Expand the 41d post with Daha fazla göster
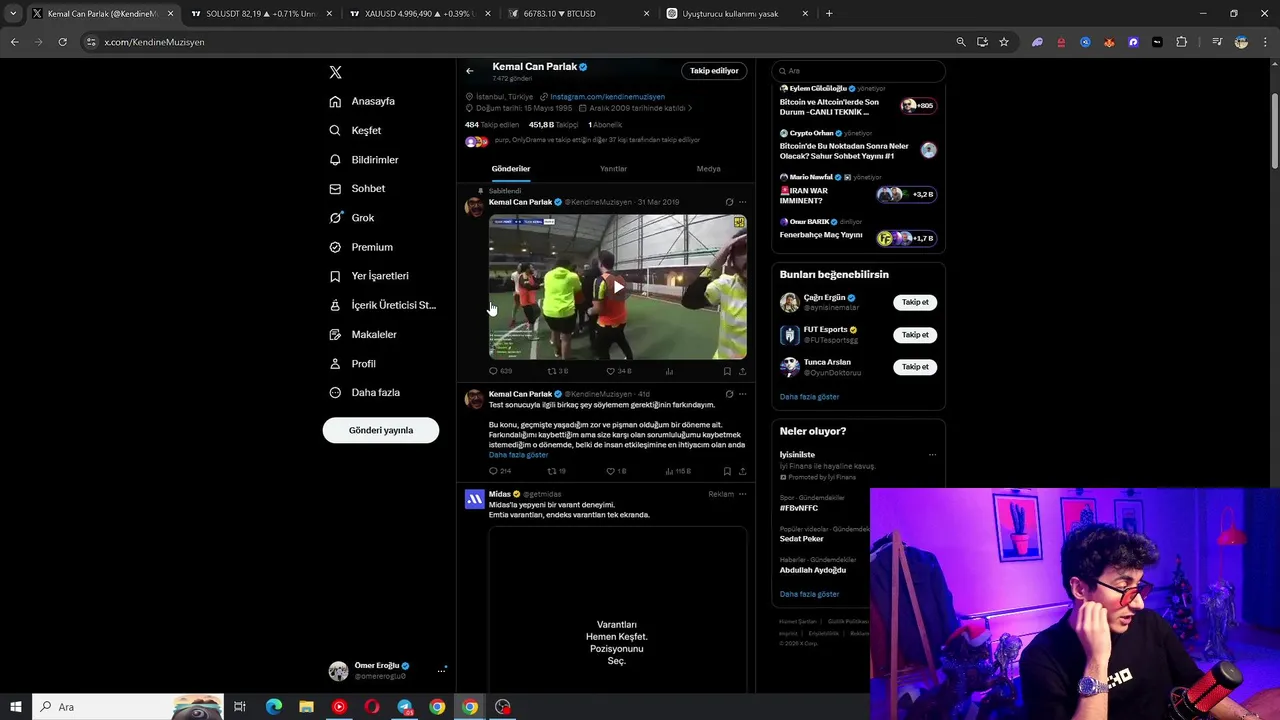 [x=518, y=455]
